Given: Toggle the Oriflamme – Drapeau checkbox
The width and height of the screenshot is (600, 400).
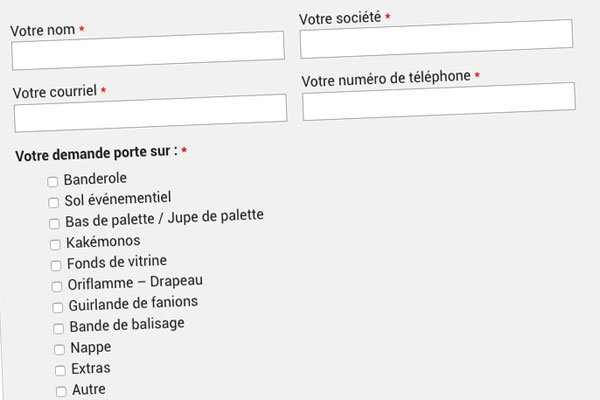Looking at the screenshot, I should pos(58,286).
